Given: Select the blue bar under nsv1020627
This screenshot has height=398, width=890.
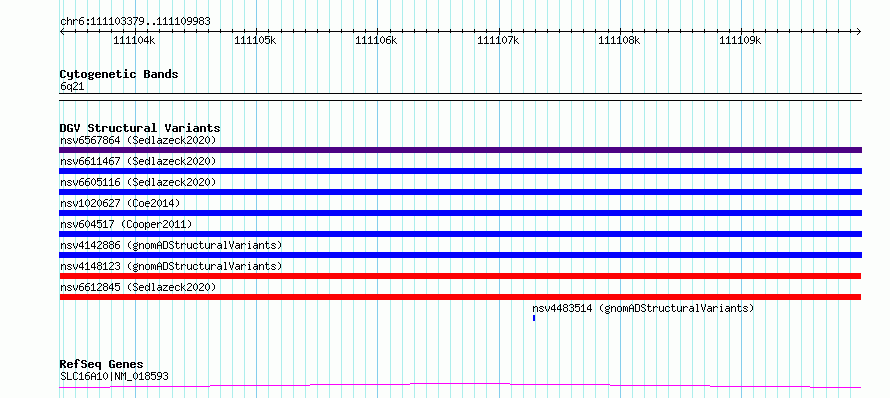Looking at the screenshot, I should point(460,213).
